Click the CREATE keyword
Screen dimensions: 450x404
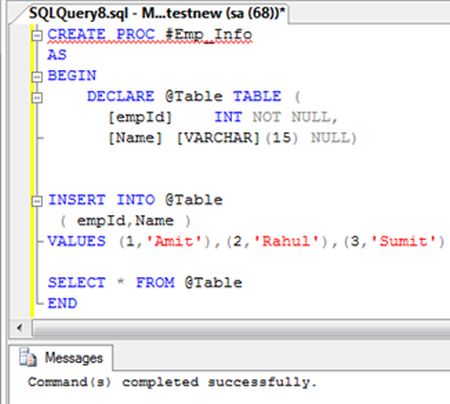77,34
